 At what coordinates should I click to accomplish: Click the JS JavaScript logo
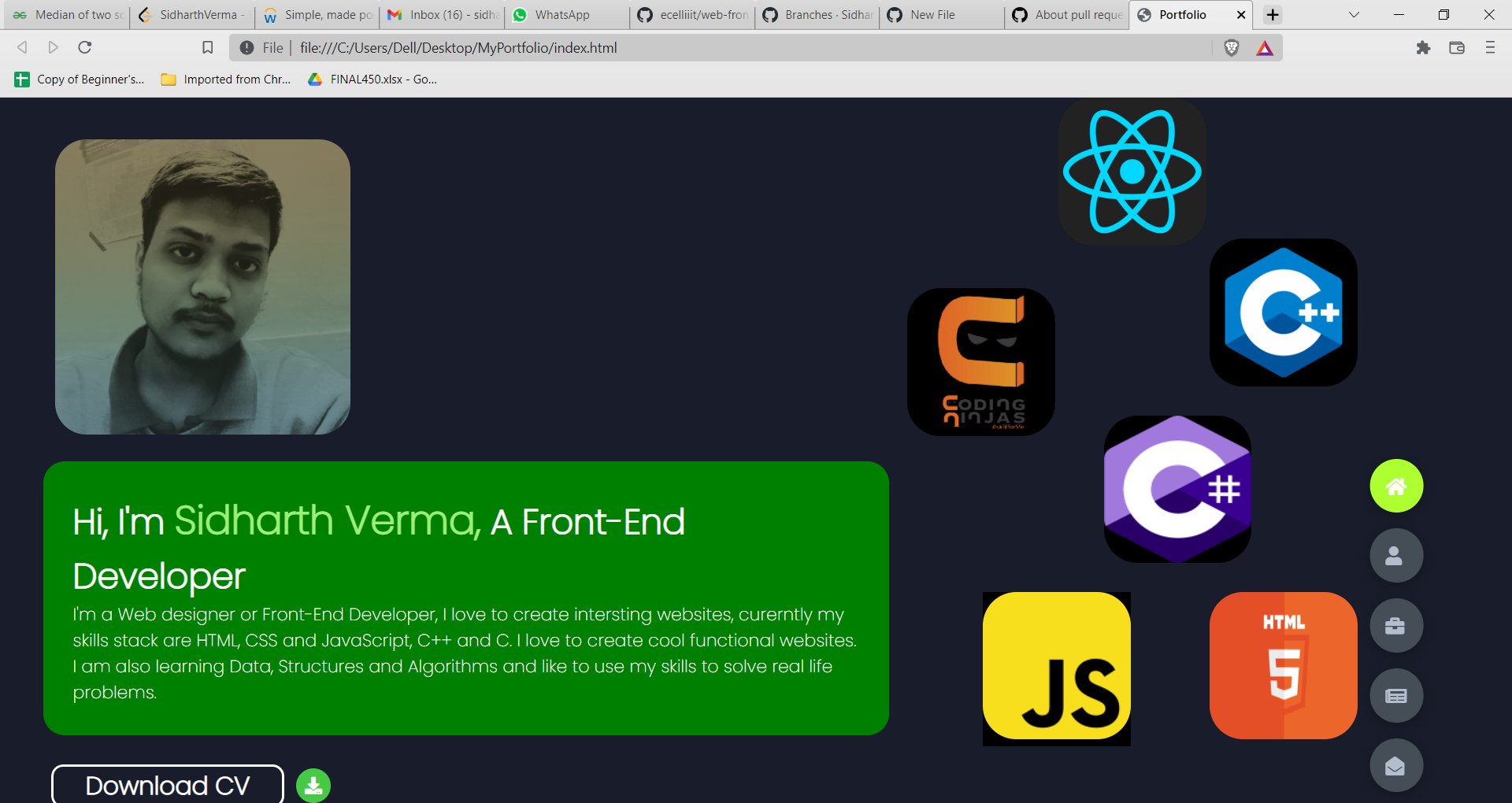coord(1057,668)
